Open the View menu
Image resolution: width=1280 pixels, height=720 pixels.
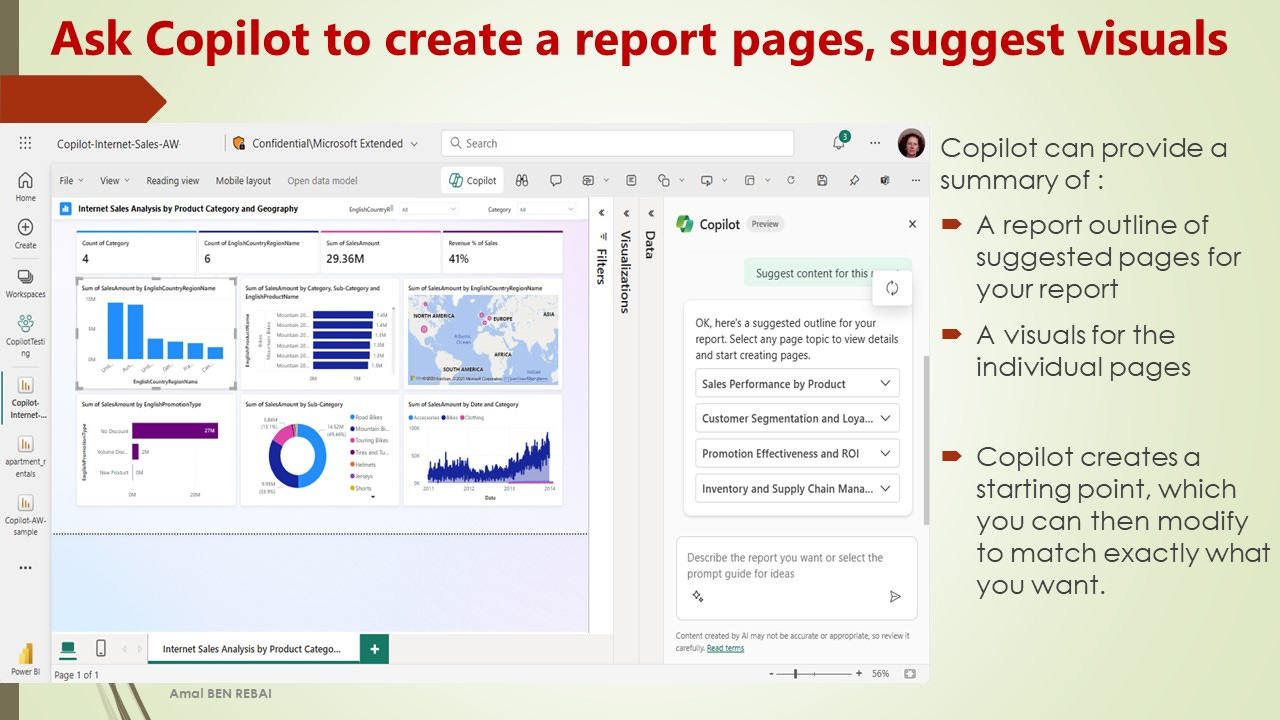point(114,181)
